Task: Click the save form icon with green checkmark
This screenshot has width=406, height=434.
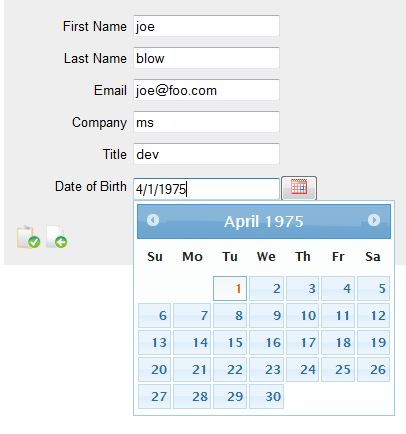Action: click(x=29, y=237)
